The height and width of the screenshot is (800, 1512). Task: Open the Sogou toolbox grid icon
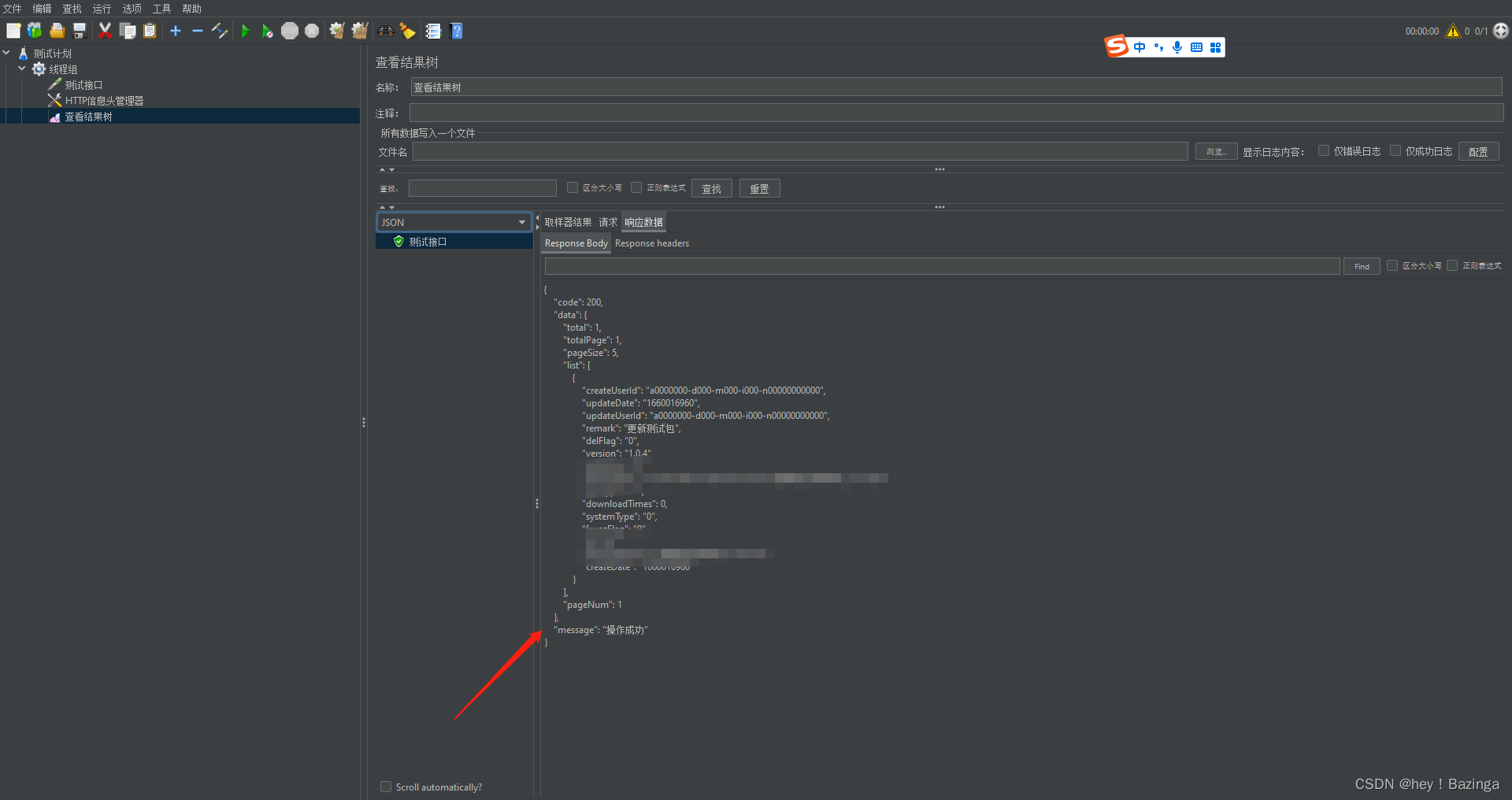click(1215, 47)
